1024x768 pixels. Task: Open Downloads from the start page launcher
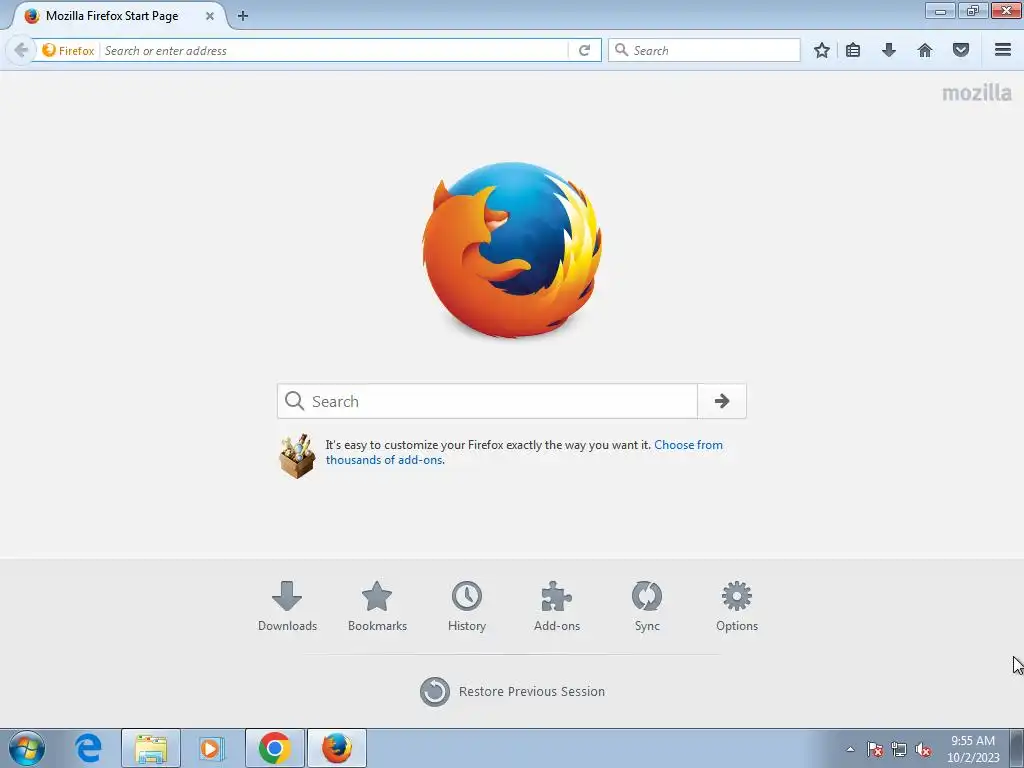287,606
